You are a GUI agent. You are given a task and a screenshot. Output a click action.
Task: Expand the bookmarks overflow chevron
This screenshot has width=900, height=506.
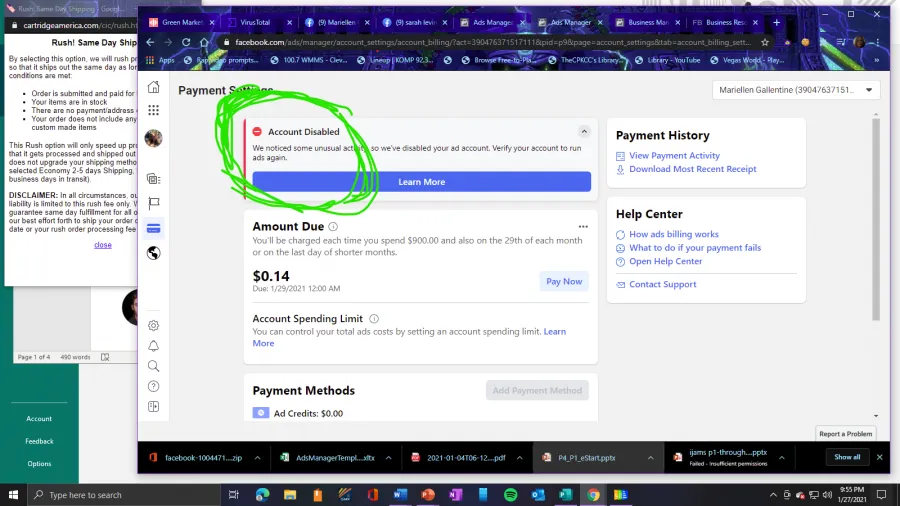876,60
